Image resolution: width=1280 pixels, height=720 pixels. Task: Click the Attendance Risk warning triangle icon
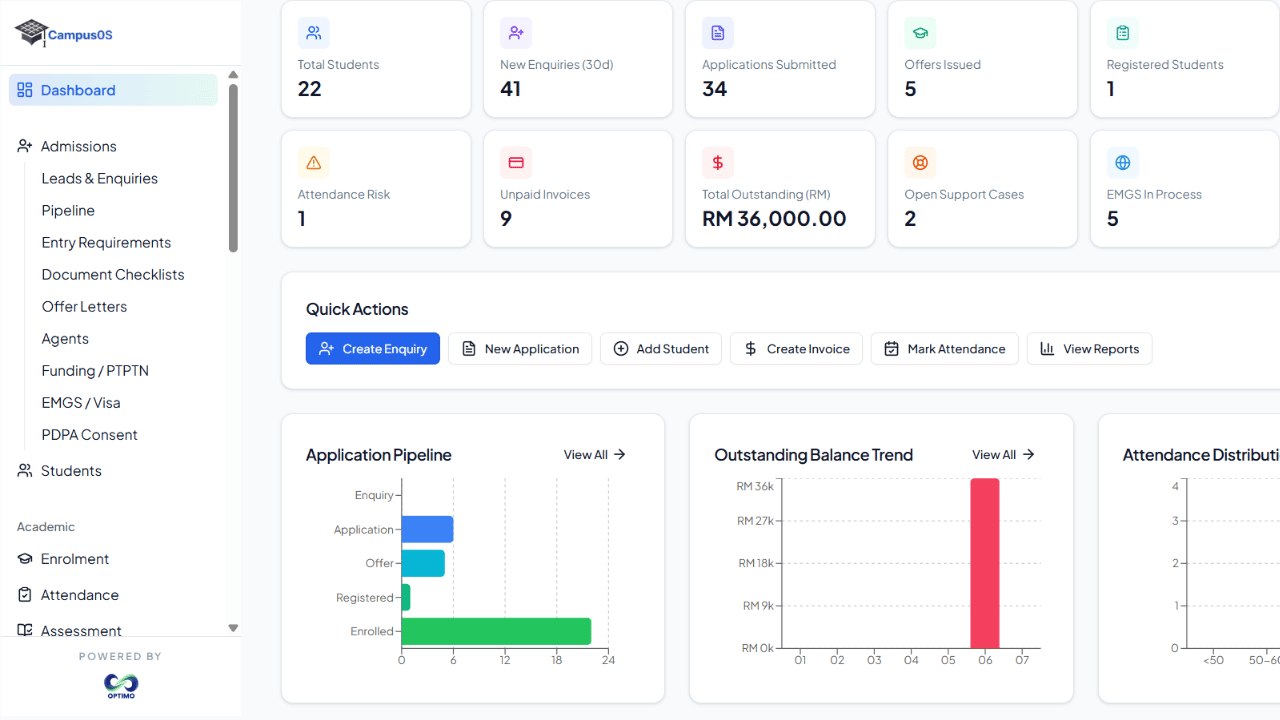pos(314,163)
